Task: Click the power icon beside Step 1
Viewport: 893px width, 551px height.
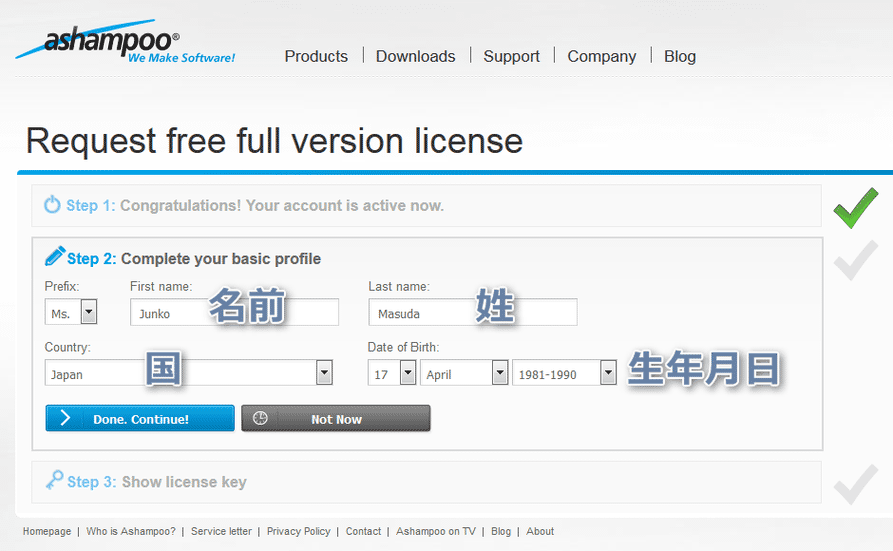Action: 52,204
